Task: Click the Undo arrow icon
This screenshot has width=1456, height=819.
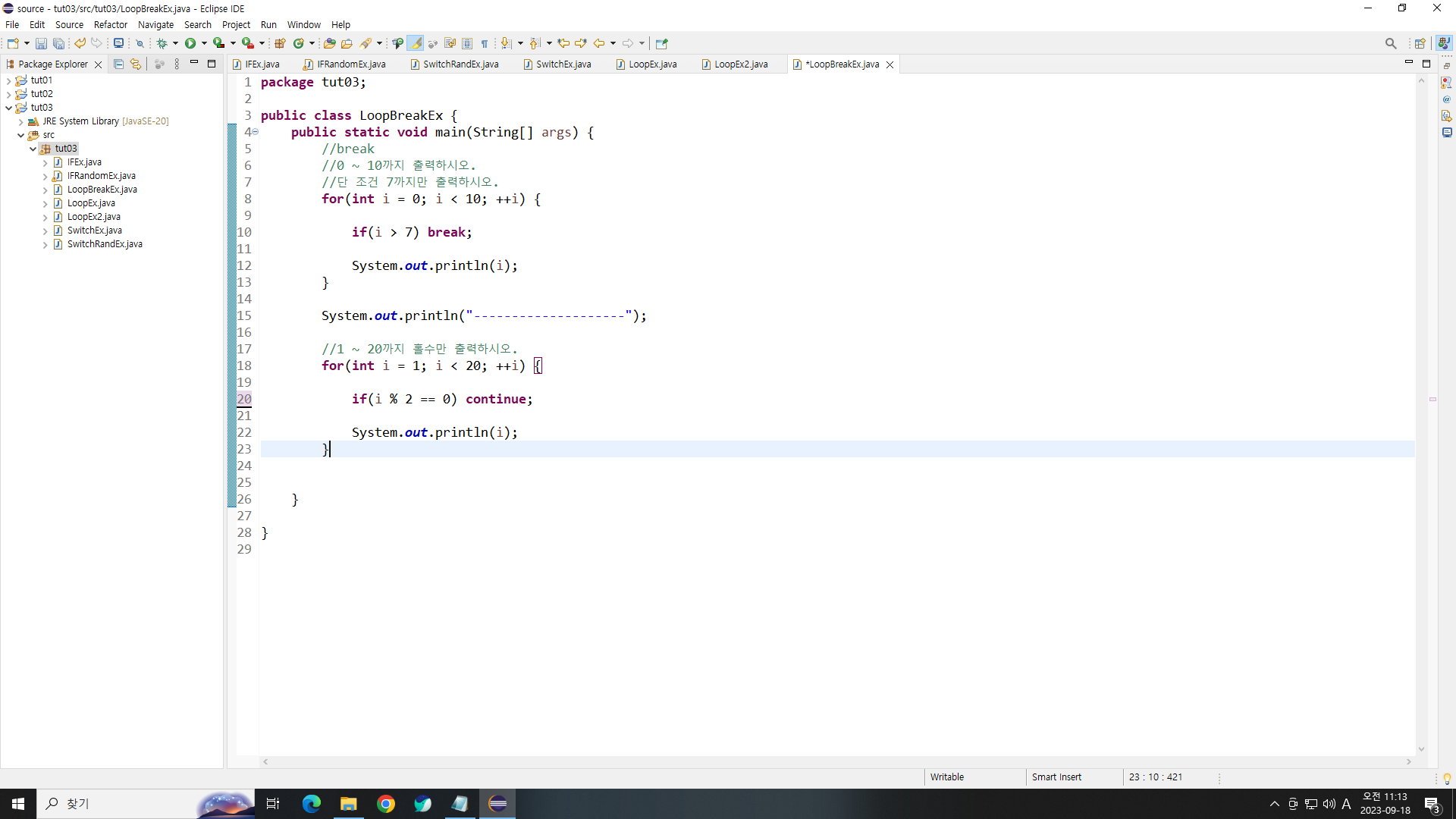Action: point(80,43)
